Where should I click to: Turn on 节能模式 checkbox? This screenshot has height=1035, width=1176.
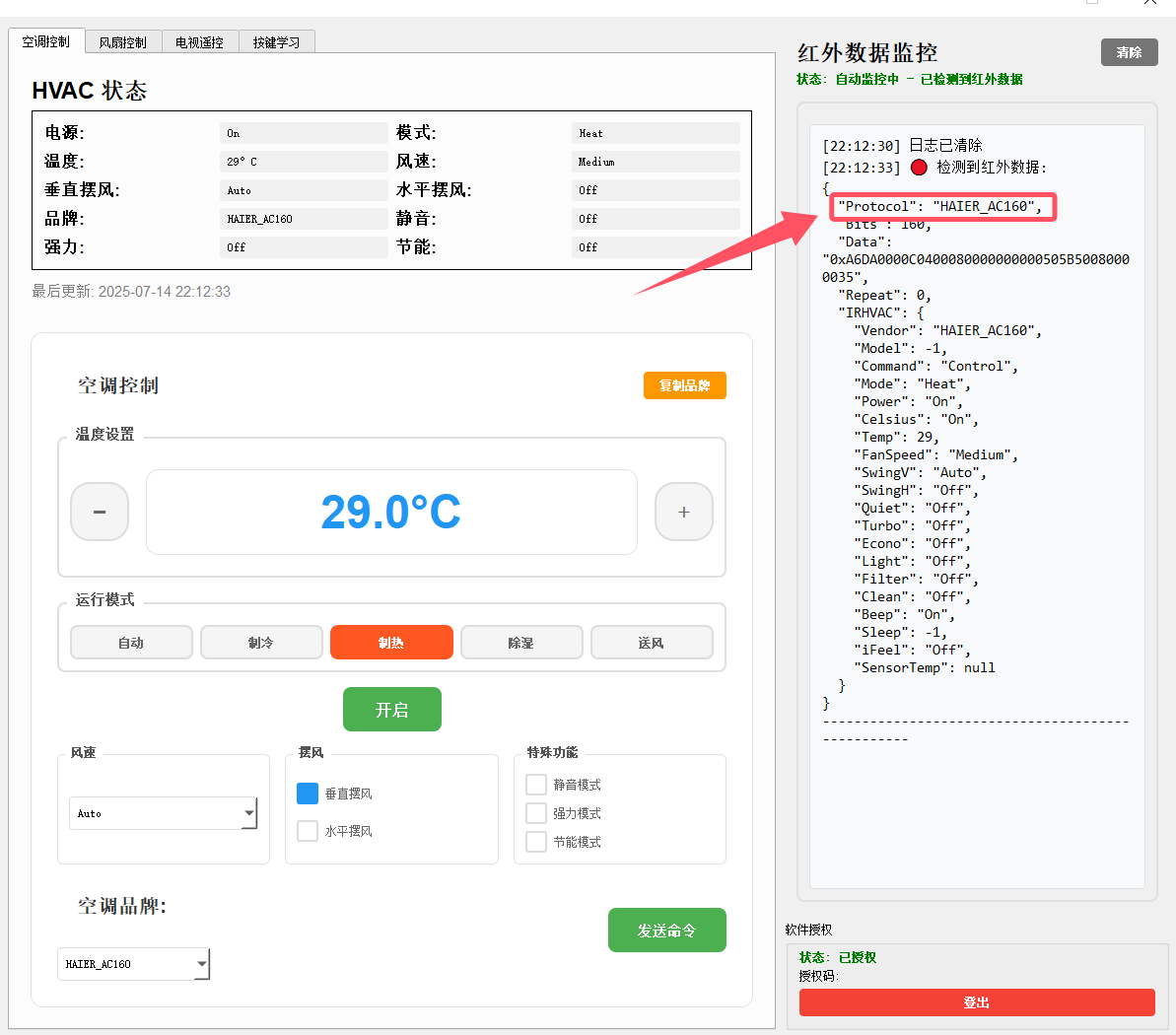pos(536,842)
